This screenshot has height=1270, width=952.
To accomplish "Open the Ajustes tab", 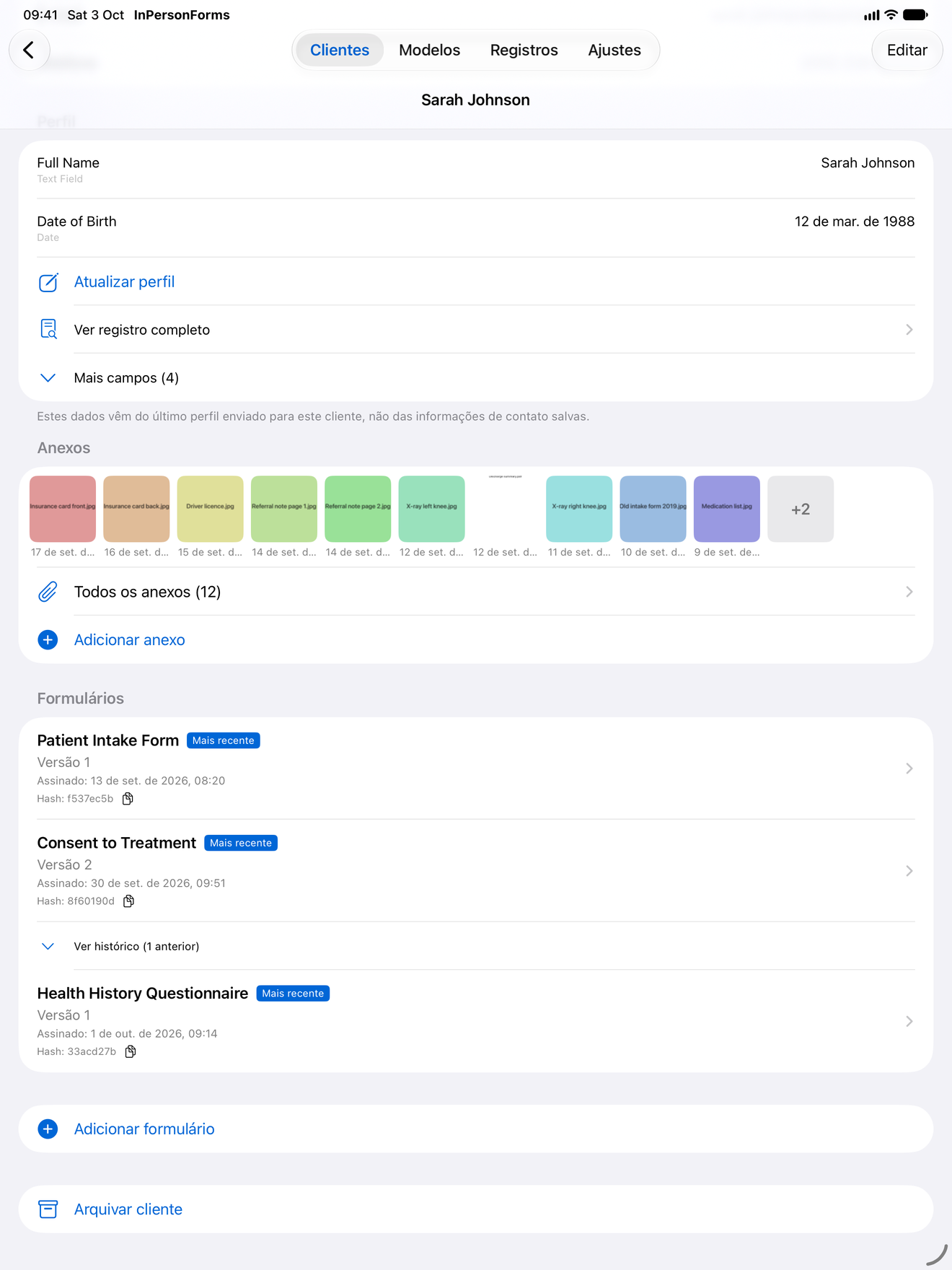I will click(614, 50).
